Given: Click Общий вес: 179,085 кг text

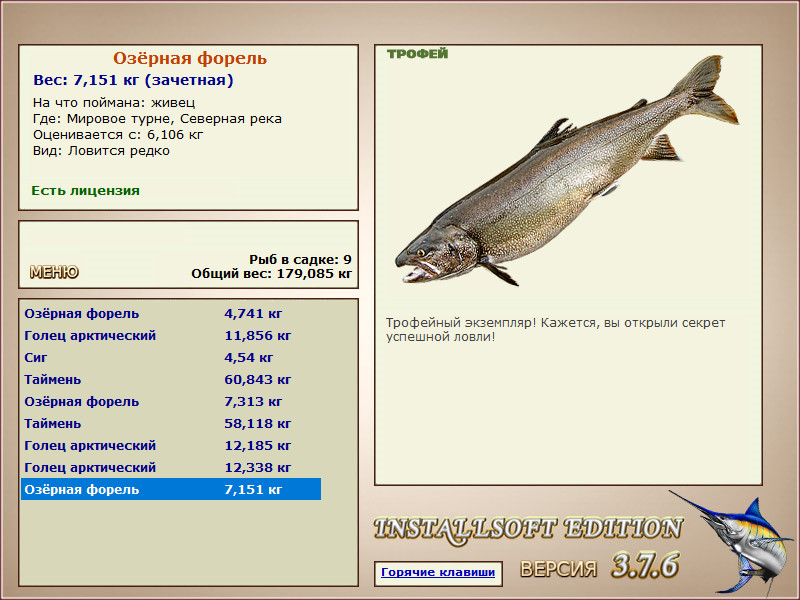Looking at the screenshot, I should click(271, 274).
